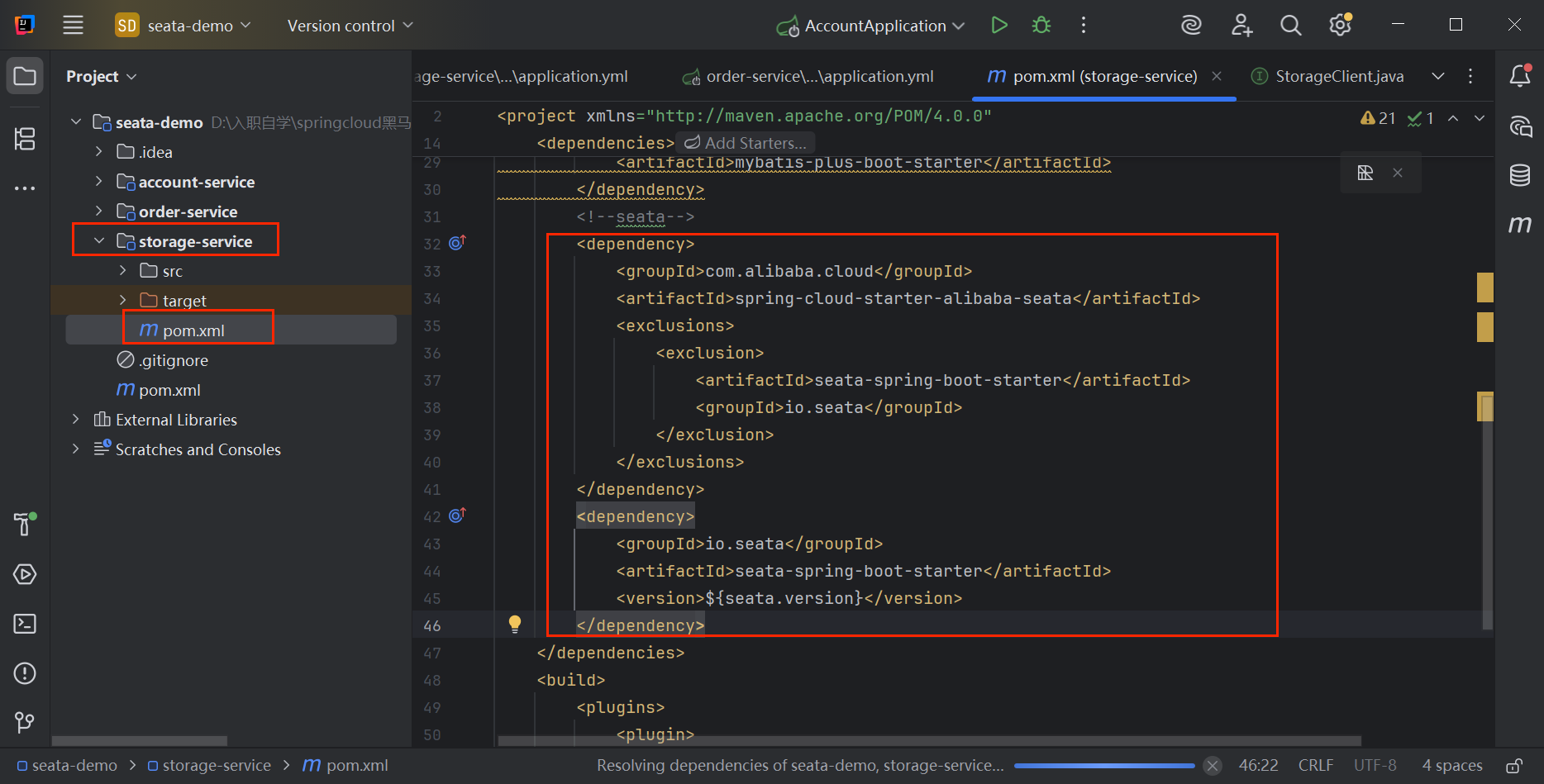Click the gutter dependency icon on line 42
This screenshot has width=1544, height=784.
tap(457, 516)
